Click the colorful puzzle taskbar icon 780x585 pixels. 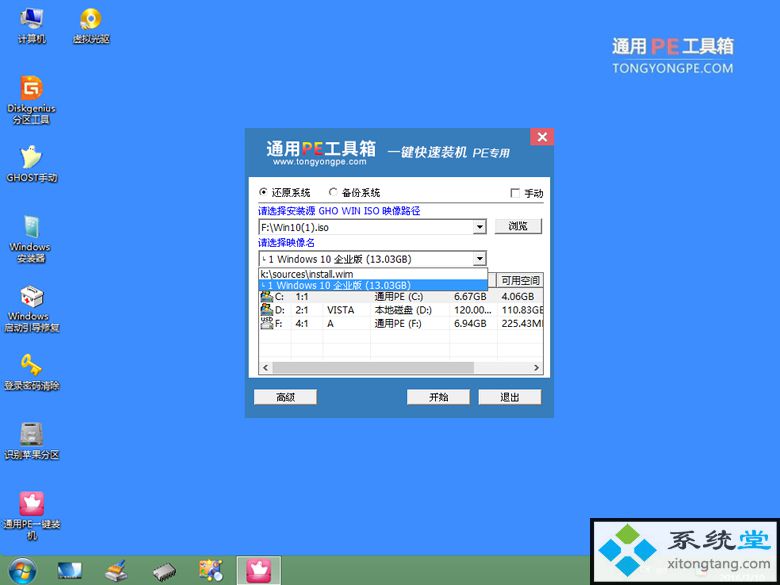(x=211, y=571)
